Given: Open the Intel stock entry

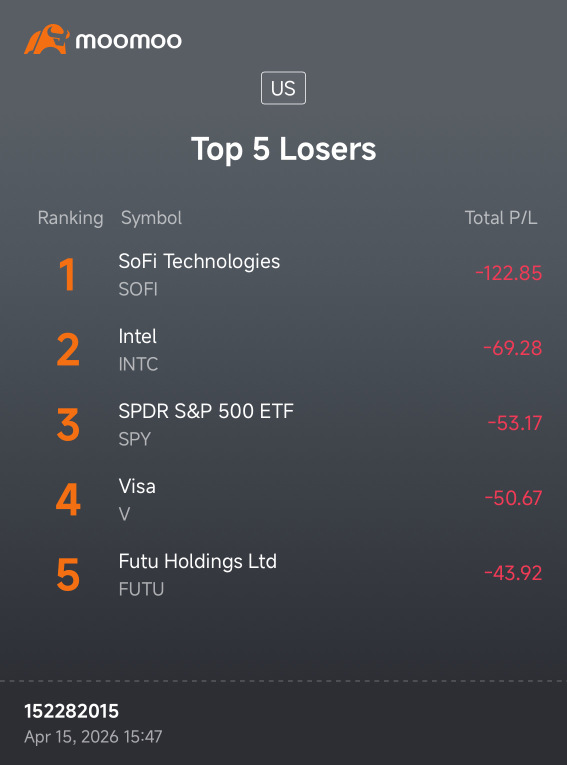Looking at the screenshot, I should pyautogui.click(x=284, y=350).
